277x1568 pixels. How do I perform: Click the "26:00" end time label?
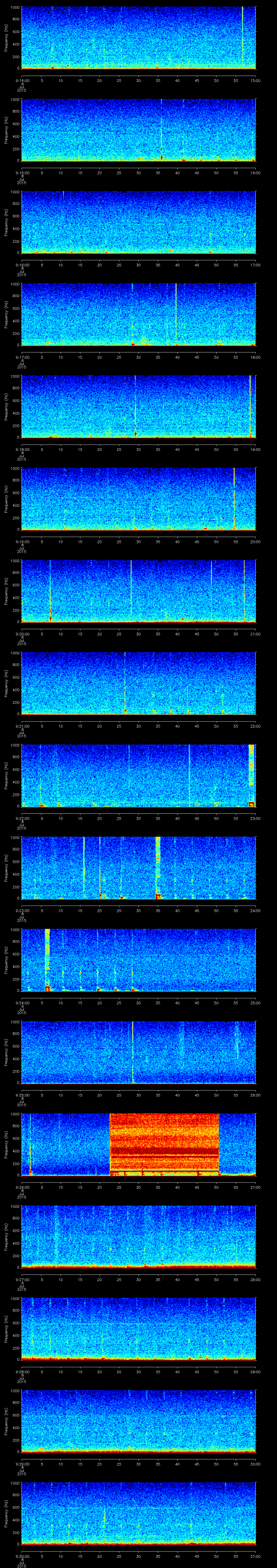point(256,1095)
